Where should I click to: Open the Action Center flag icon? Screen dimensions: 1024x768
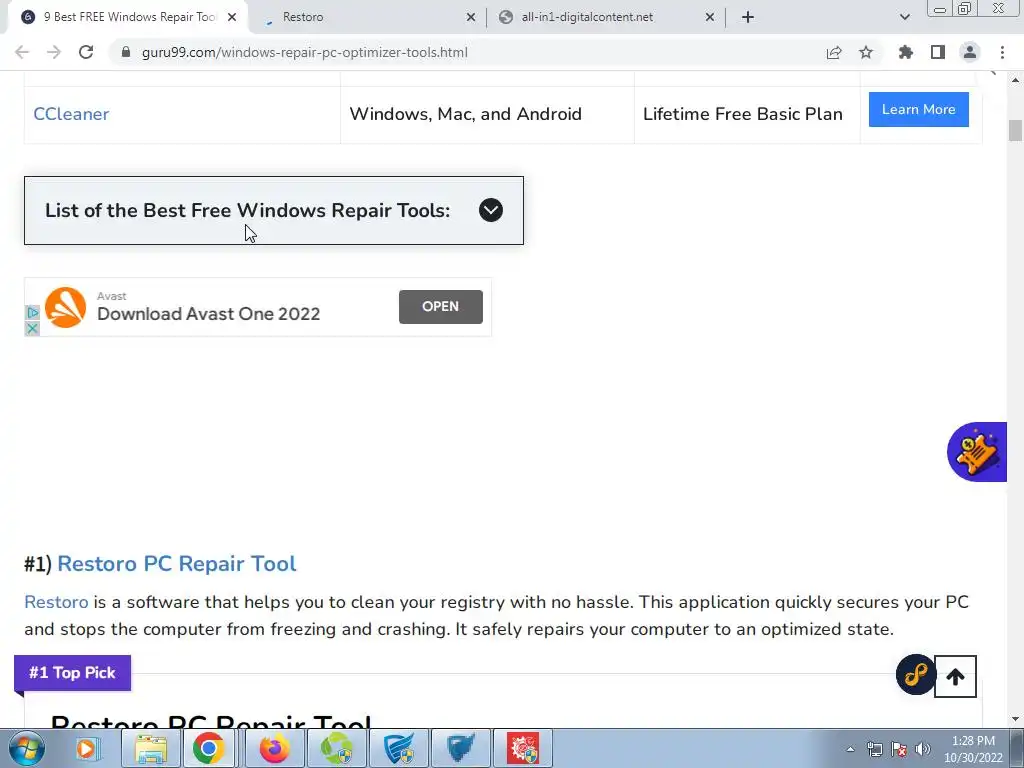[x=899, y=749]
